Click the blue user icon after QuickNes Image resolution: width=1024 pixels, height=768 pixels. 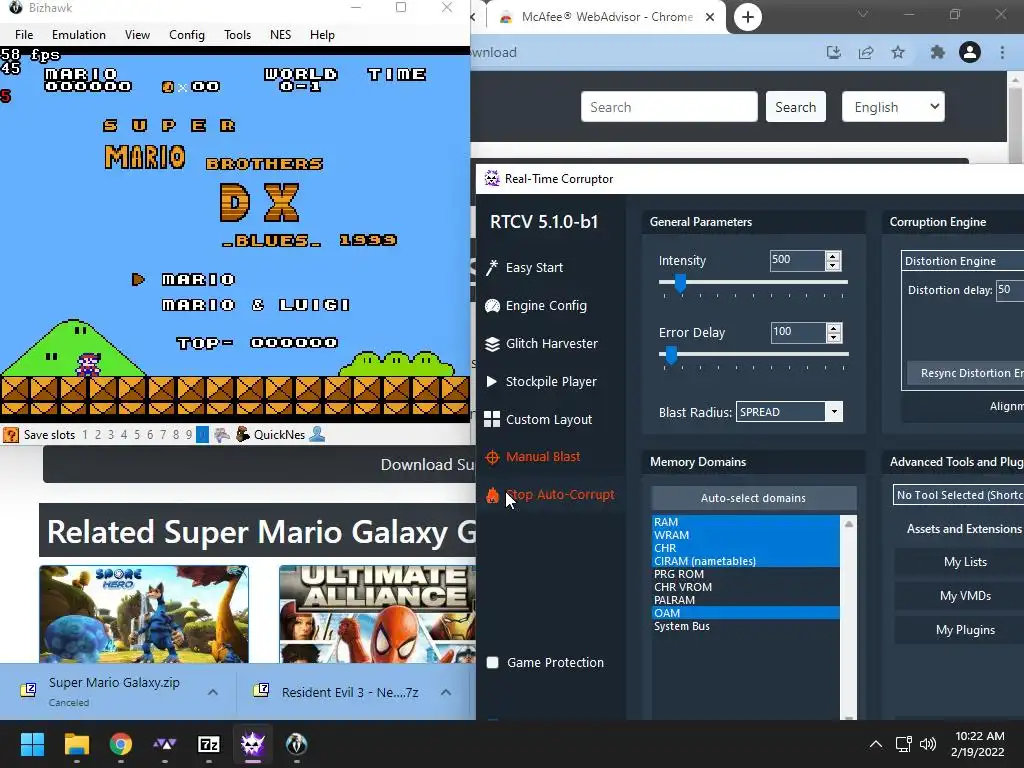317,434
